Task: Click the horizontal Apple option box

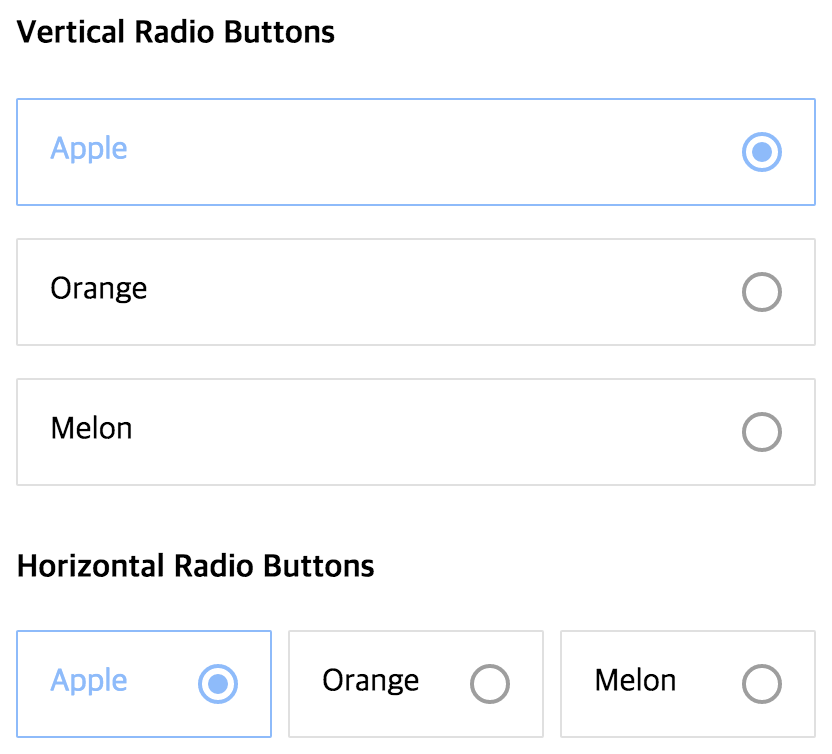Action: coord(144,683)
